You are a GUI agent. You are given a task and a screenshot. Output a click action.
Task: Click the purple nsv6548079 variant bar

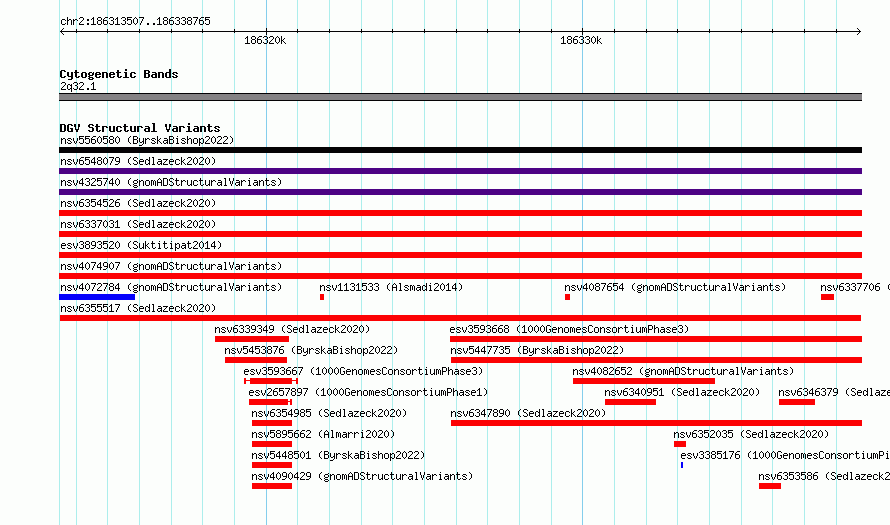pos(460,171)
